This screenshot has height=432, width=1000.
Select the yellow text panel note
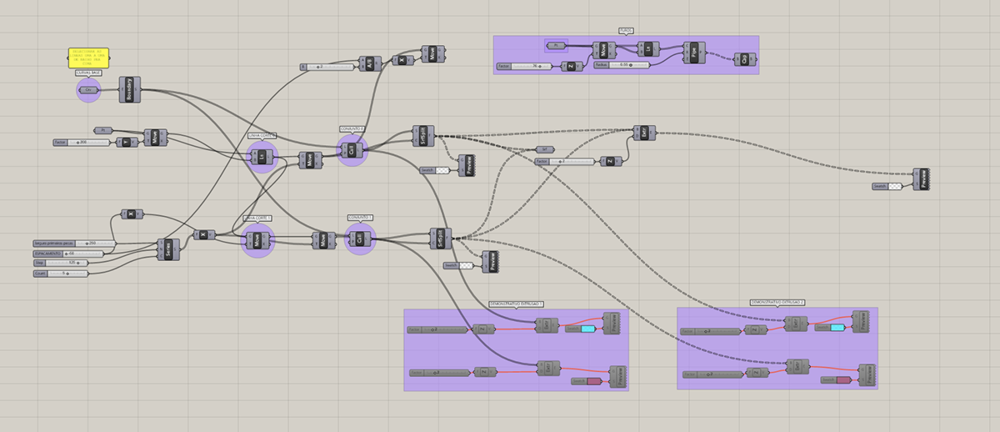click(88, 57)
